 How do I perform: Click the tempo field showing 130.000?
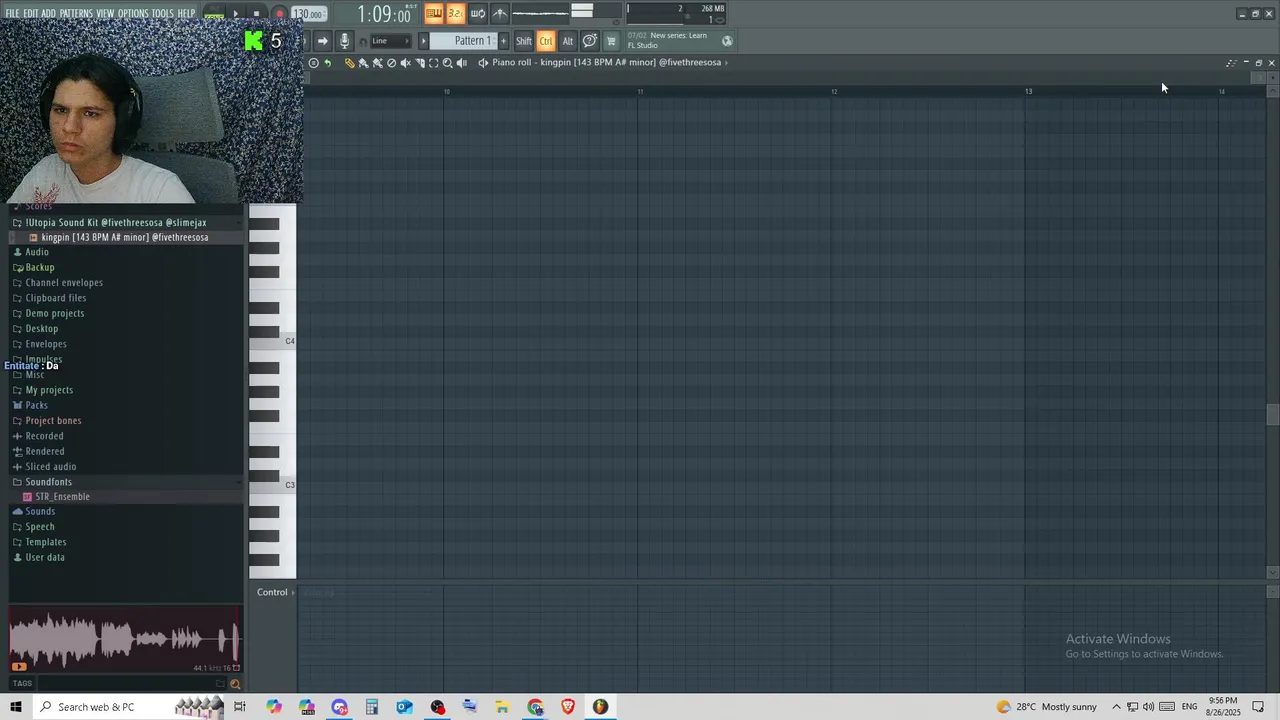pos(308,14)
